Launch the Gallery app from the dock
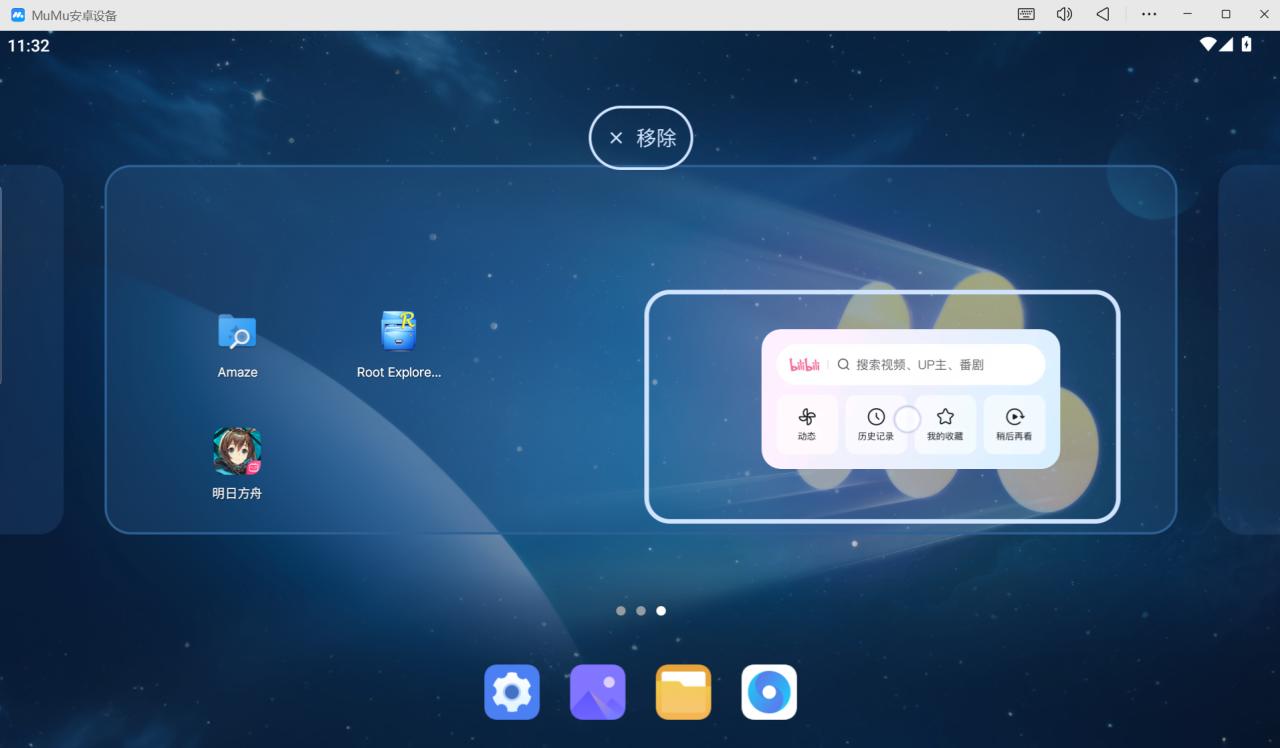 [598, 692]
